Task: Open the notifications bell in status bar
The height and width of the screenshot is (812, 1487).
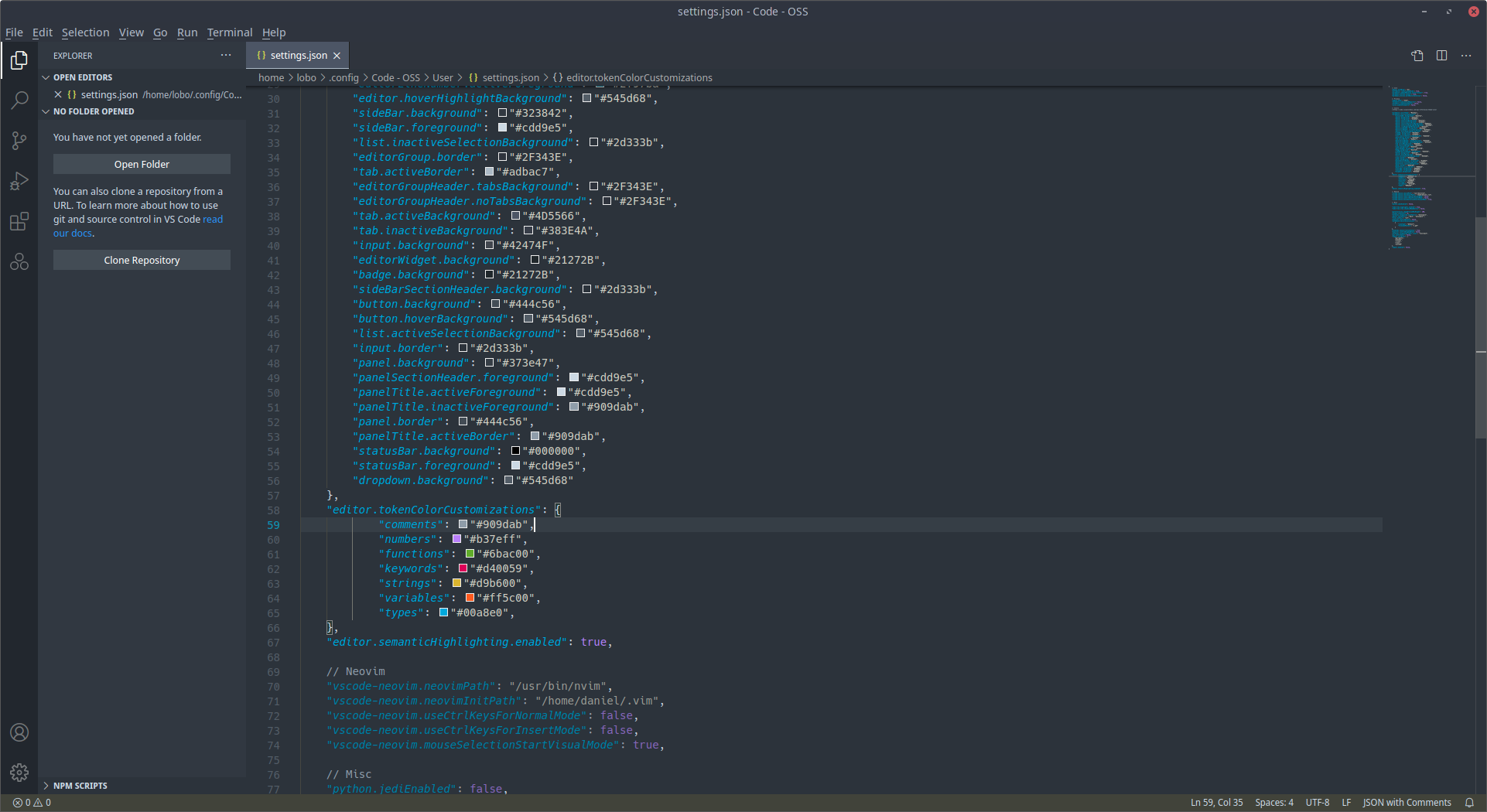Action: tap(1469, 803)
